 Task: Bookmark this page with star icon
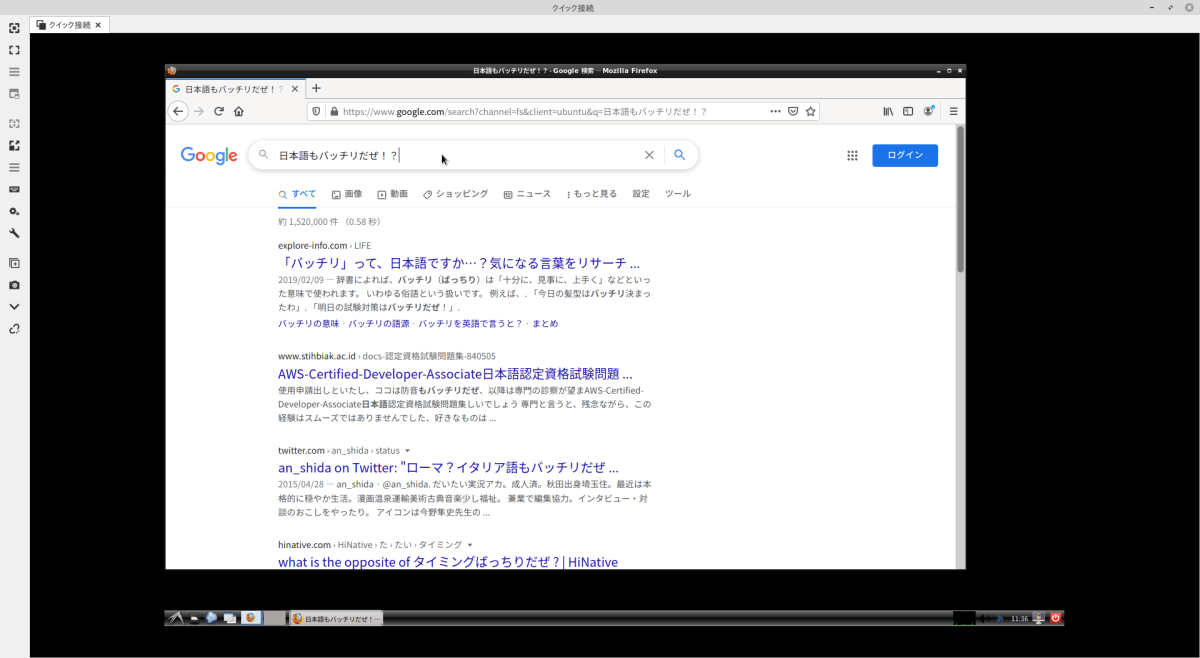click(x=811, y=111)
